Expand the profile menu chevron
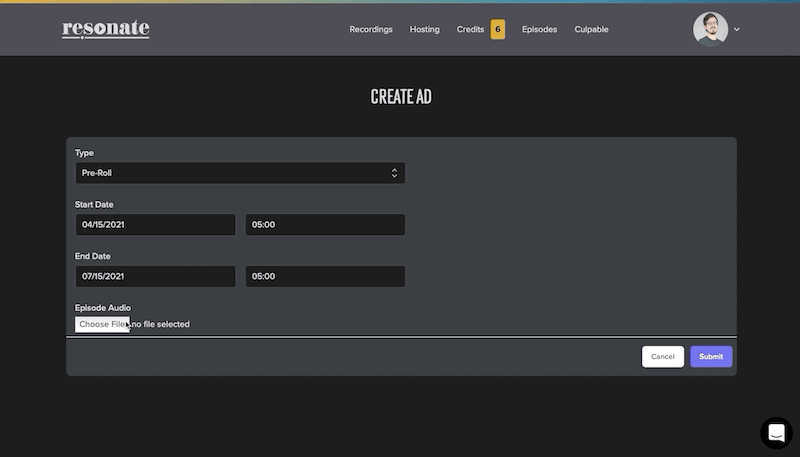Viewport: 800px width, 457px height. coord(737,30)
